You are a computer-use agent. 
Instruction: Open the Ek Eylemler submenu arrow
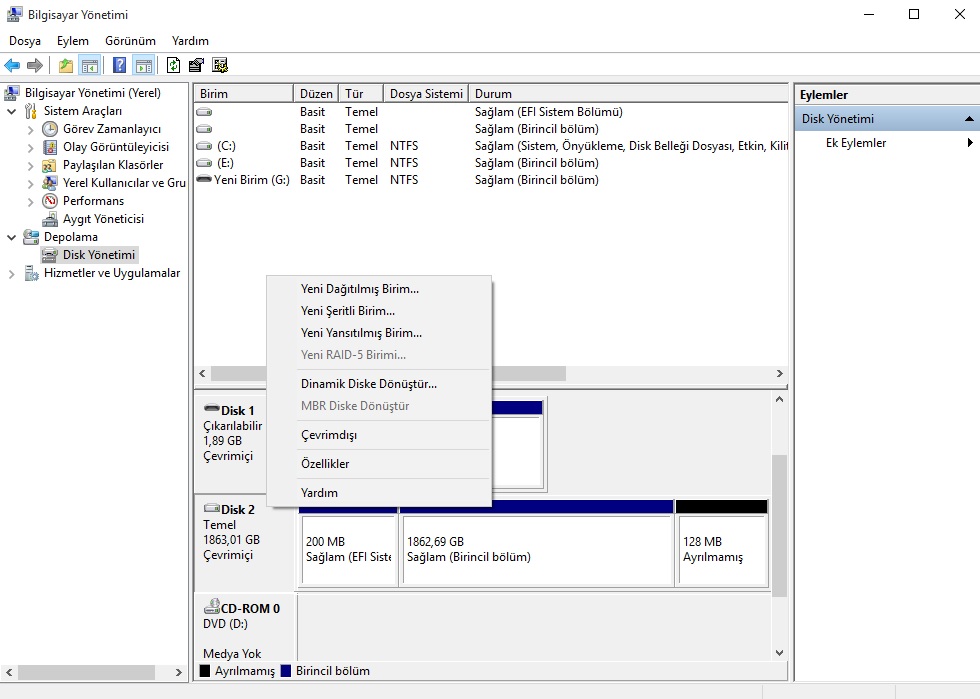pyautogui.click(x=970, y=143)
